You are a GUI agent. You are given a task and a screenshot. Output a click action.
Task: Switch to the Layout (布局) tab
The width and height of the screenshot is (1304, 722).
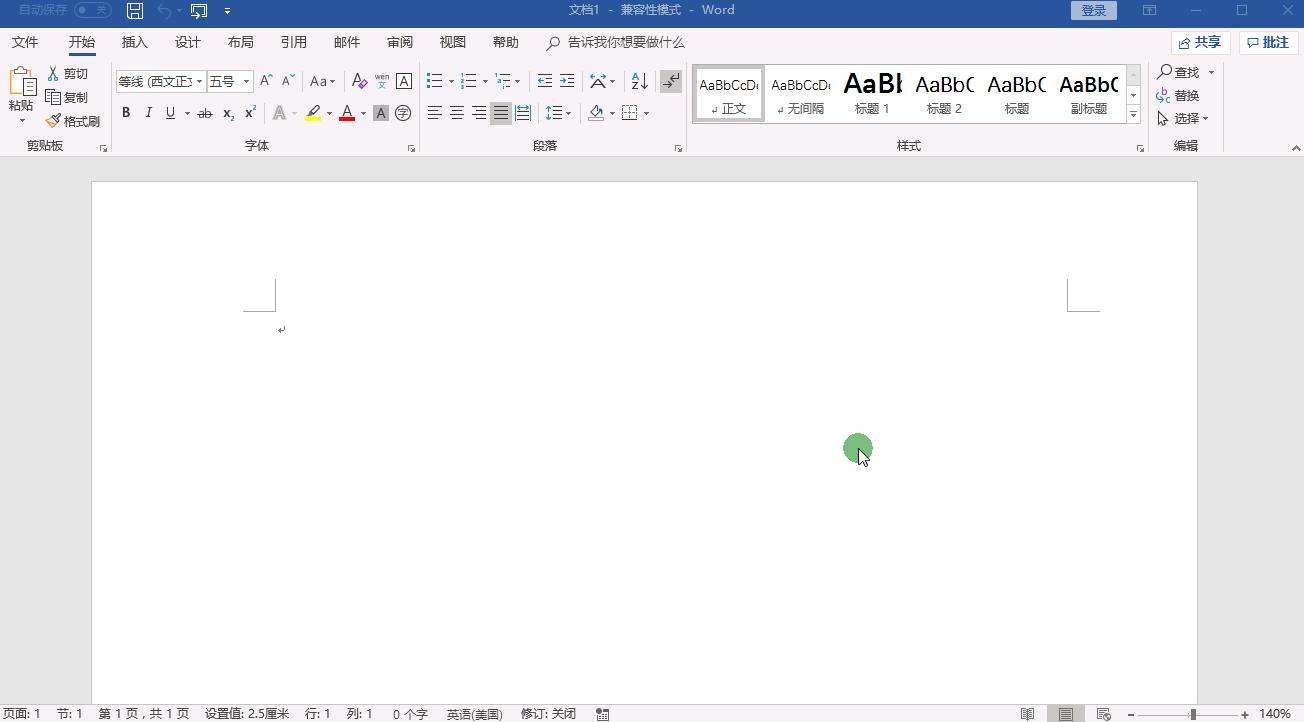[240, 42]
